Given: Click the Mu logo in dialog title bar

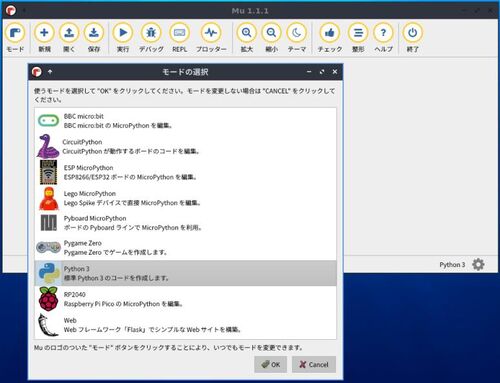Looking at the screenshot, I should click(37, 72).
